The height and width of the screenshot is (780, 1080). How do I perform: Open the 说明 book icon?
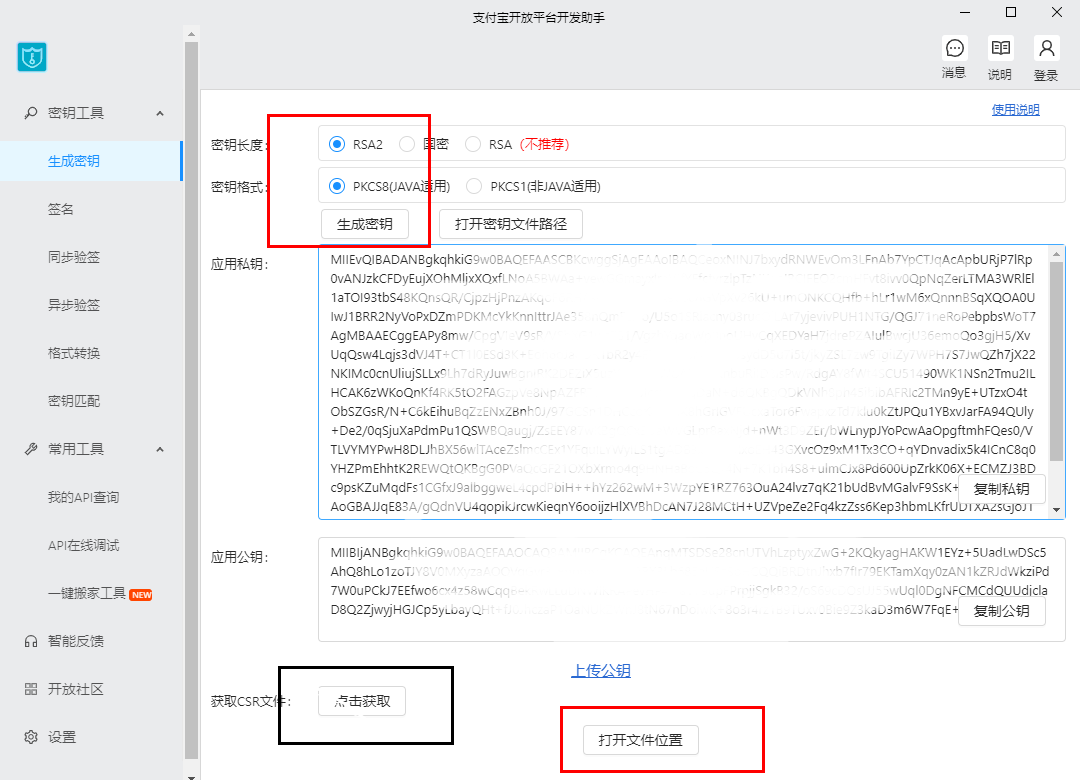(x=1000, y=48)
